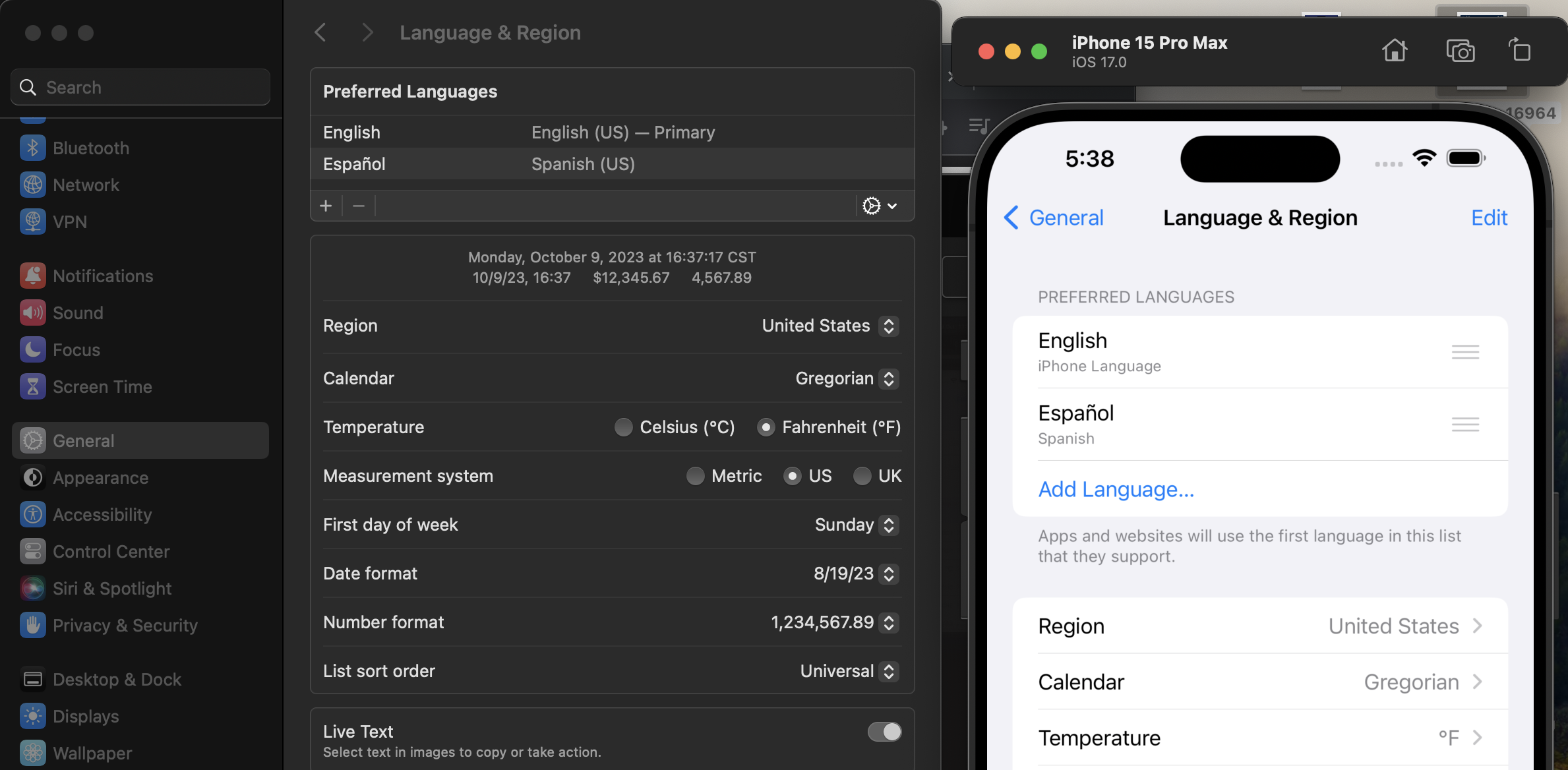
Task: Open Region row in iPhone settings
Action: click(x=1259, y=626)
